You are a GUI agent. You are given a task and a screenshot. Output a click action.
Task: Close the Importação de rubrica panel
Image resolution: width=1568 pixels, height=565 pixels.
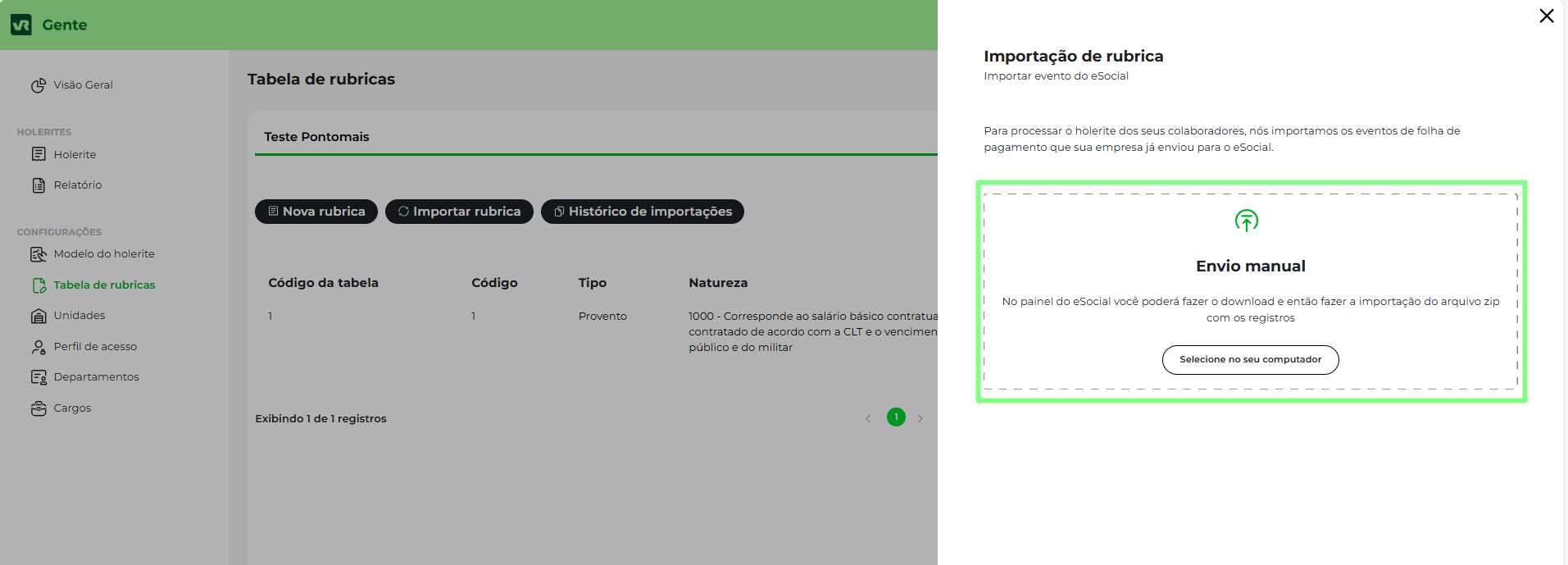(1546, 16)
